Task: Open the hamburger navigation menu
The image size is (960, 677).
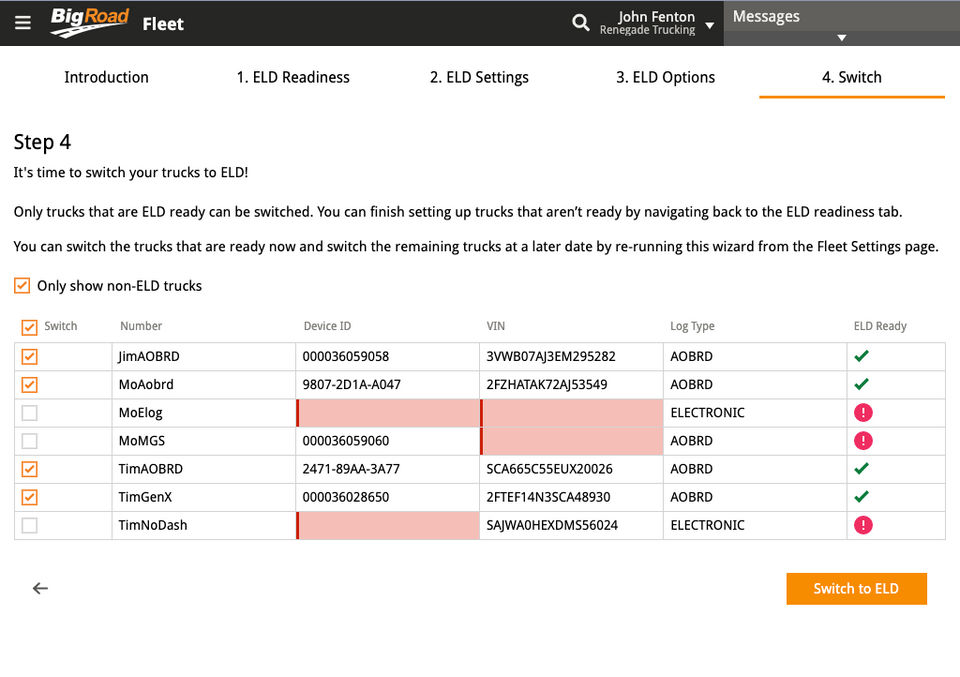Action: (x=23, y=23)
